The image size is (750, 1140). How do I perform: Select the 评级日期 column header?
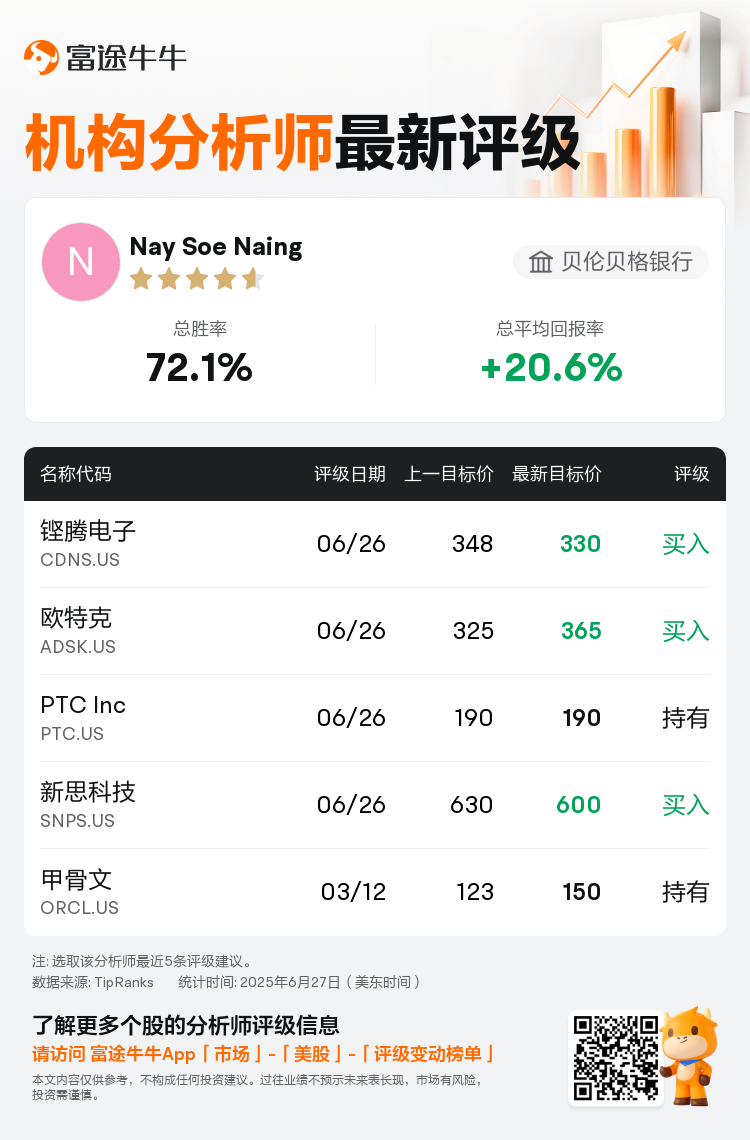pos(350,474)
